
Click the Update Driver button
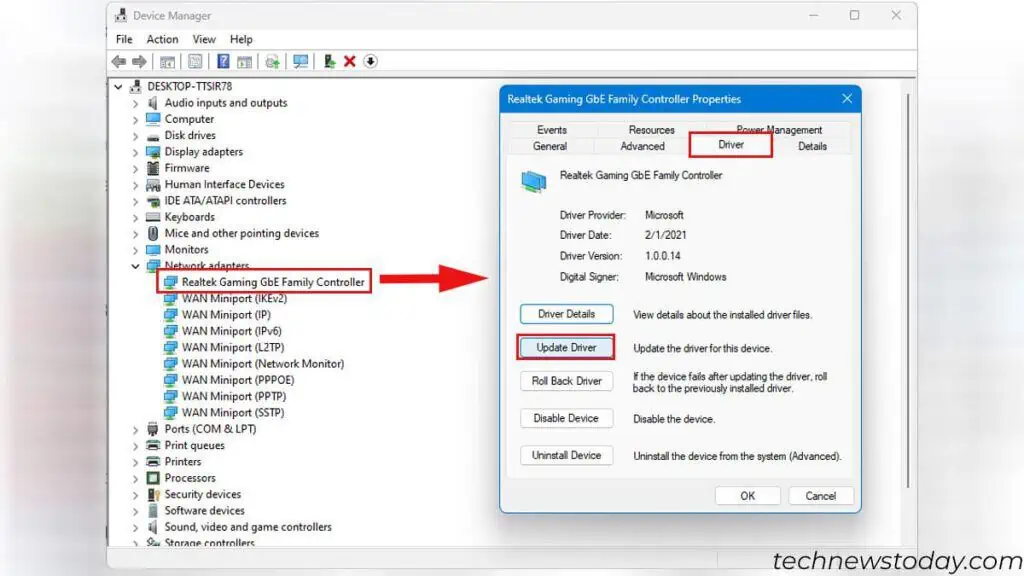click(566, 347)
